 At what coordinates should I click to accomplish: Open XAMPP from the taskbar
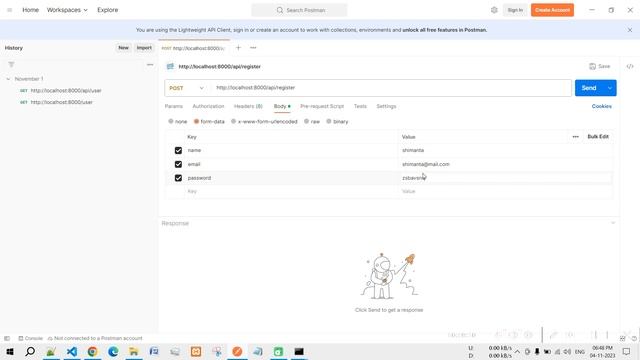pyautogui.click(x=196, y=351)
